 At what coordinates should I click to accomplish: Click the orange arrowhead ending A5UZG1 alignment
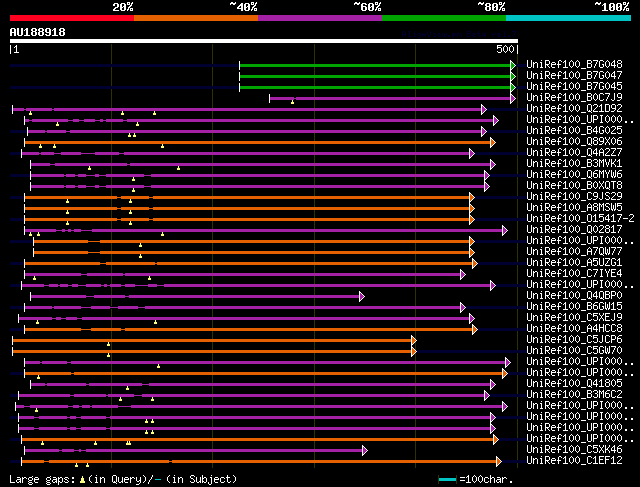475,263
